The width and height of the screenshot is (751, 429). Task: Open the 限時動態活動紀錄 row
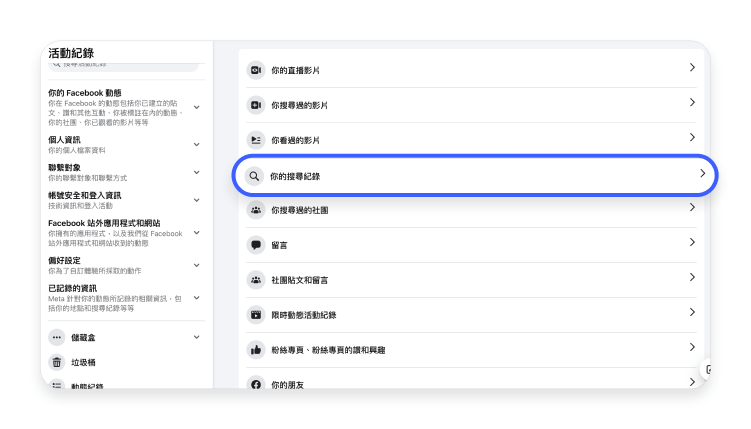[472, 314]
